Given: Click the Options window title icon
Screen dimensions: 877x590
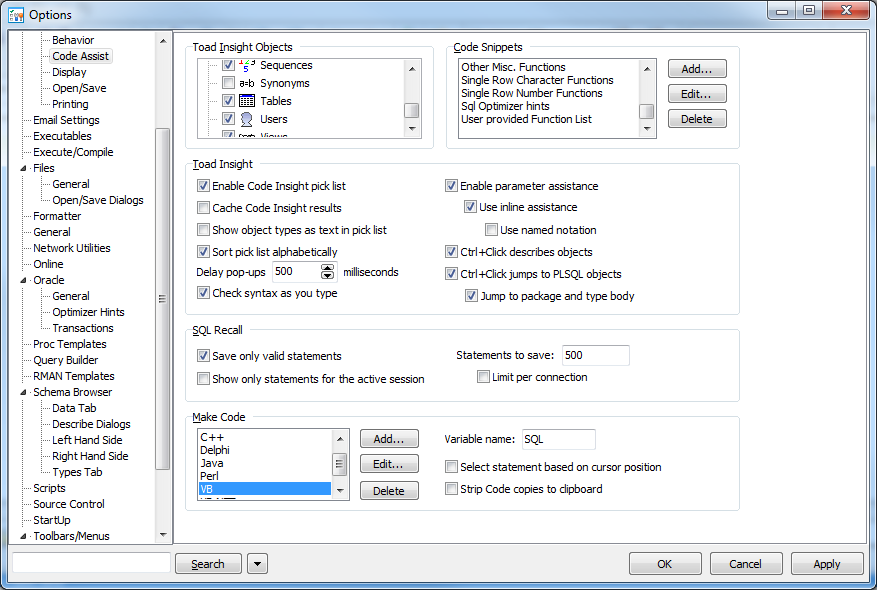Looking at the screenshot, I should (16, 15).
